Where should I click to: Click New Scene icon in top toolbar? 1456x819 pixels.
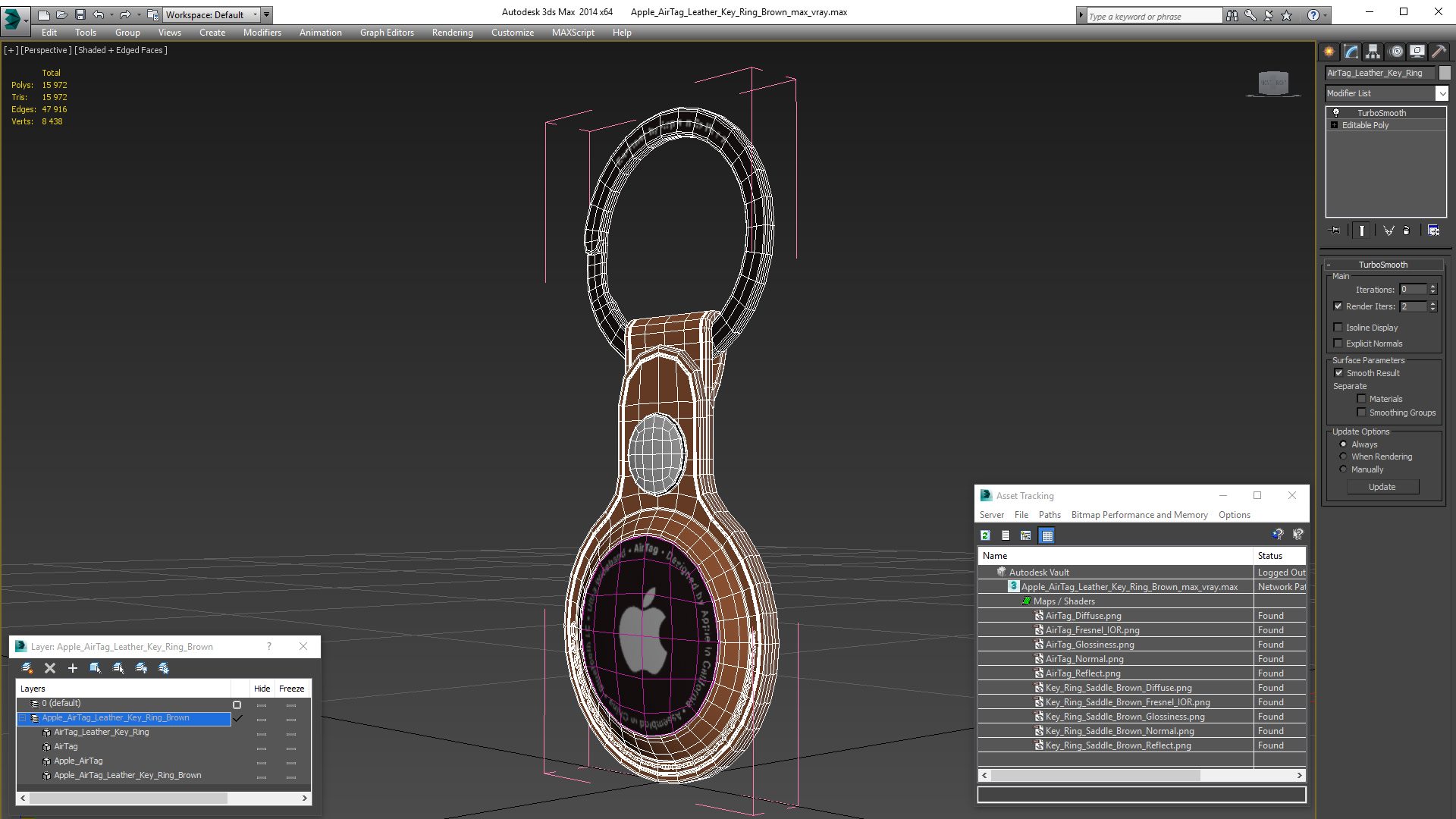pyautogui.click(x=44, y=14)
